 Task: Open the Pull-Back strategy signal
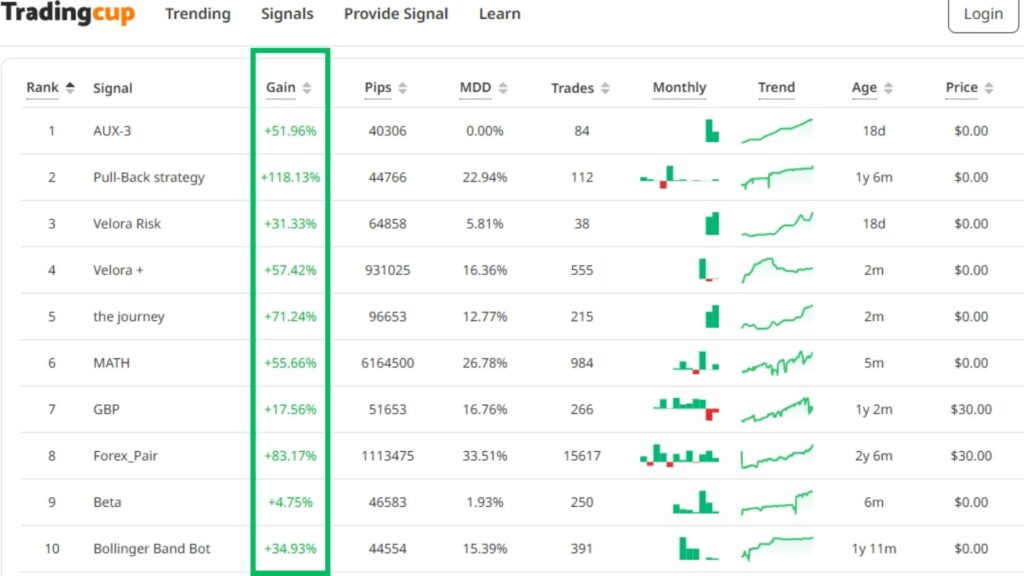pos(148,177)
